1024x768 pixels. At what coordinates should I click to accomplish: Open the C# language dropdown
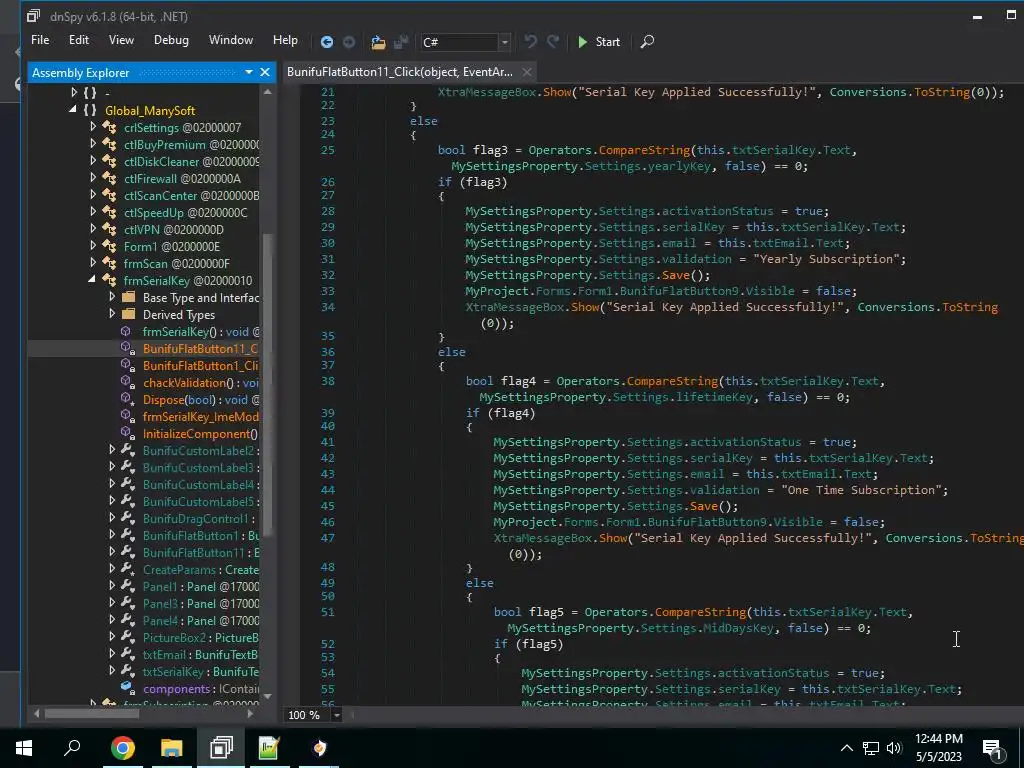click(x=504, y=42)
